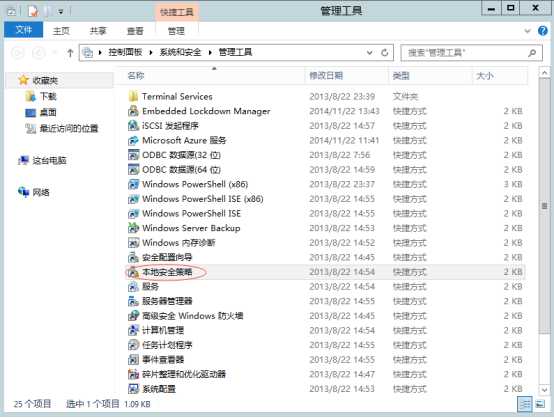554x418 pixels.
Task: Open 下载 in the navigation pane
Action: pos(48,96)
